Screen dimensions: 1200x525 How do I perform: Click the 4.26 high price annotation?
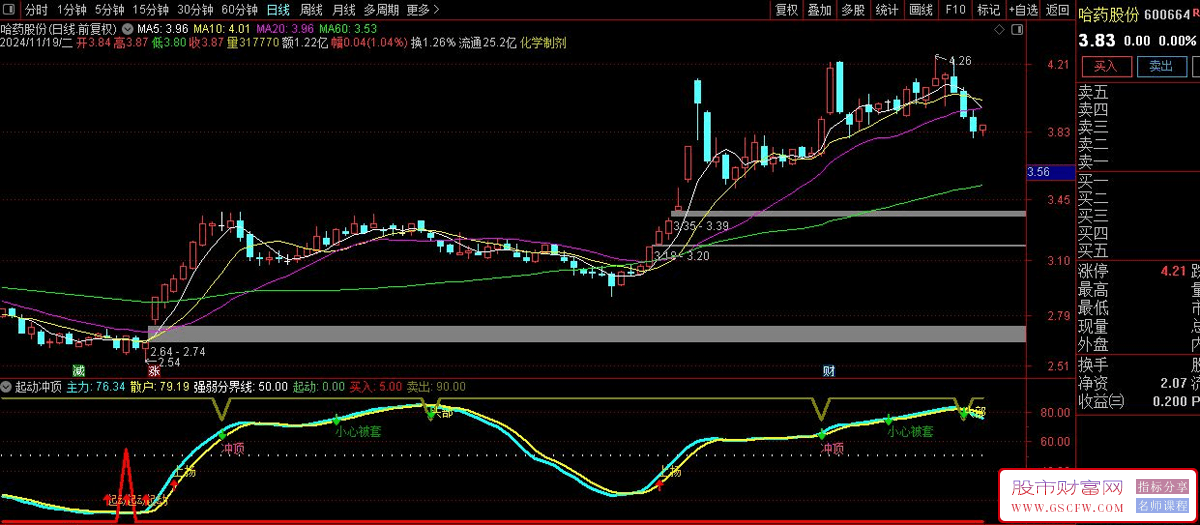click(x=959, y=61)
